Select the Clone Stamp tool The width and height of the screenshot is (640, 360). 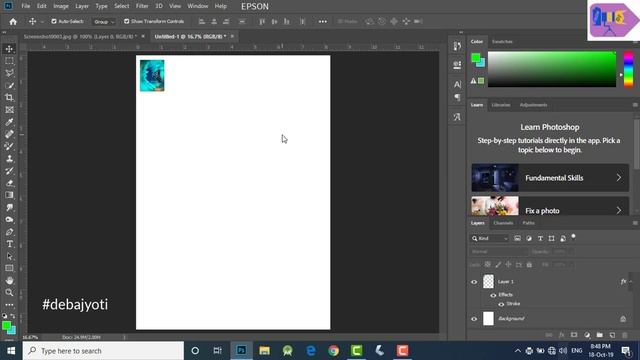(x=9, y=159)
